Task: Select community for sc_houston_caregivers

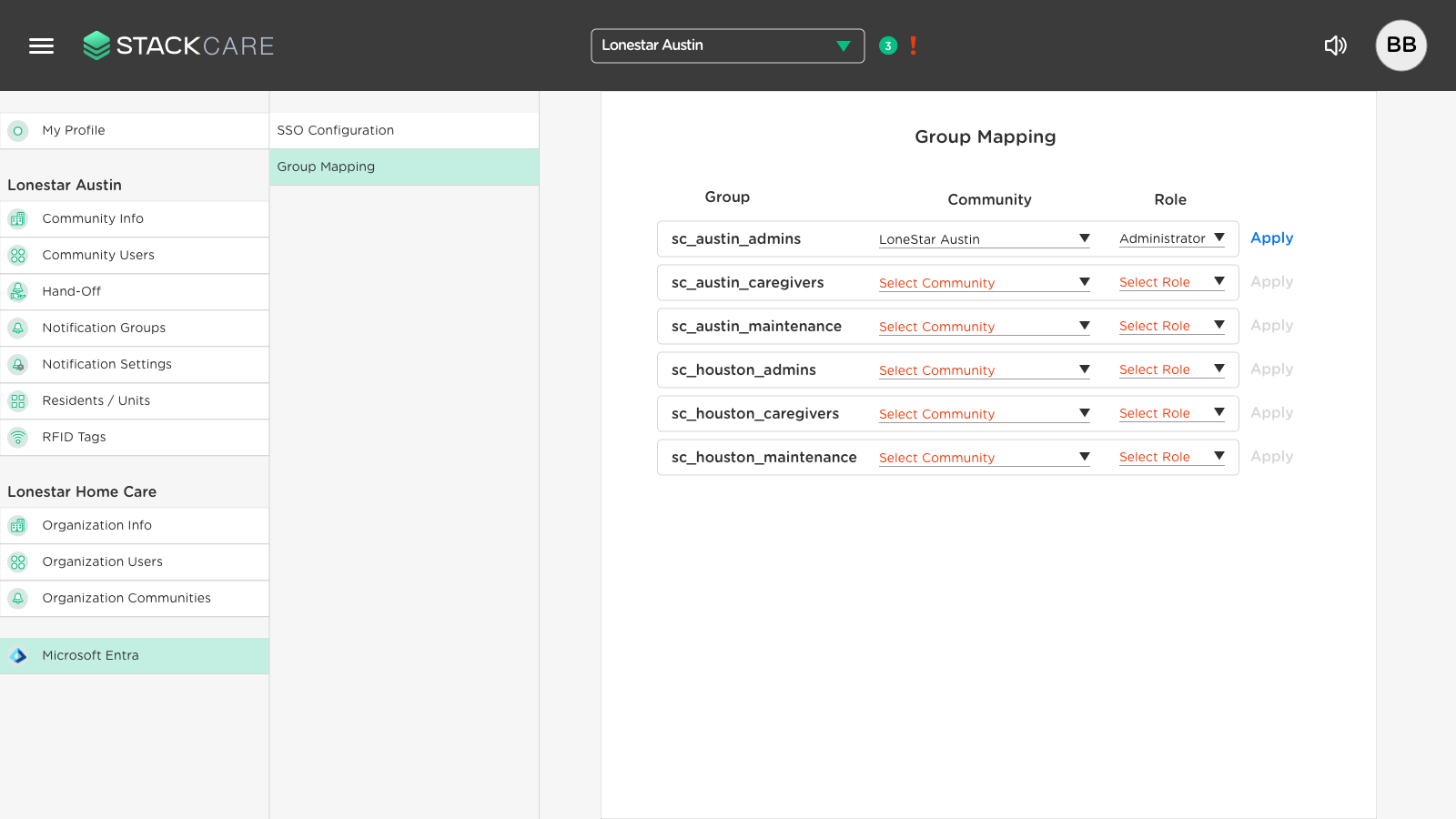Action: [984, 414]
